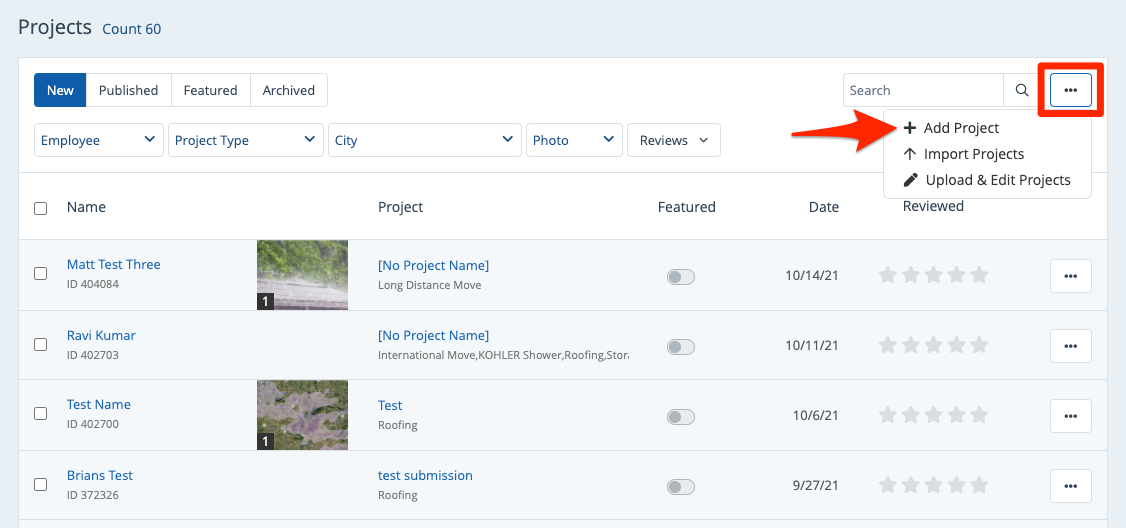Expand the City filter dropdown
Viewport: 1126px width, 528px height.
(424, 141)
